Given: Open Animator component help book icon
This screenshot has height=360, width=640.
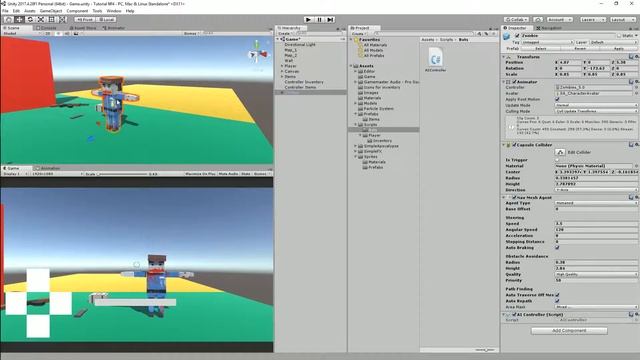Looking at the screenshot, I should 631,82.
